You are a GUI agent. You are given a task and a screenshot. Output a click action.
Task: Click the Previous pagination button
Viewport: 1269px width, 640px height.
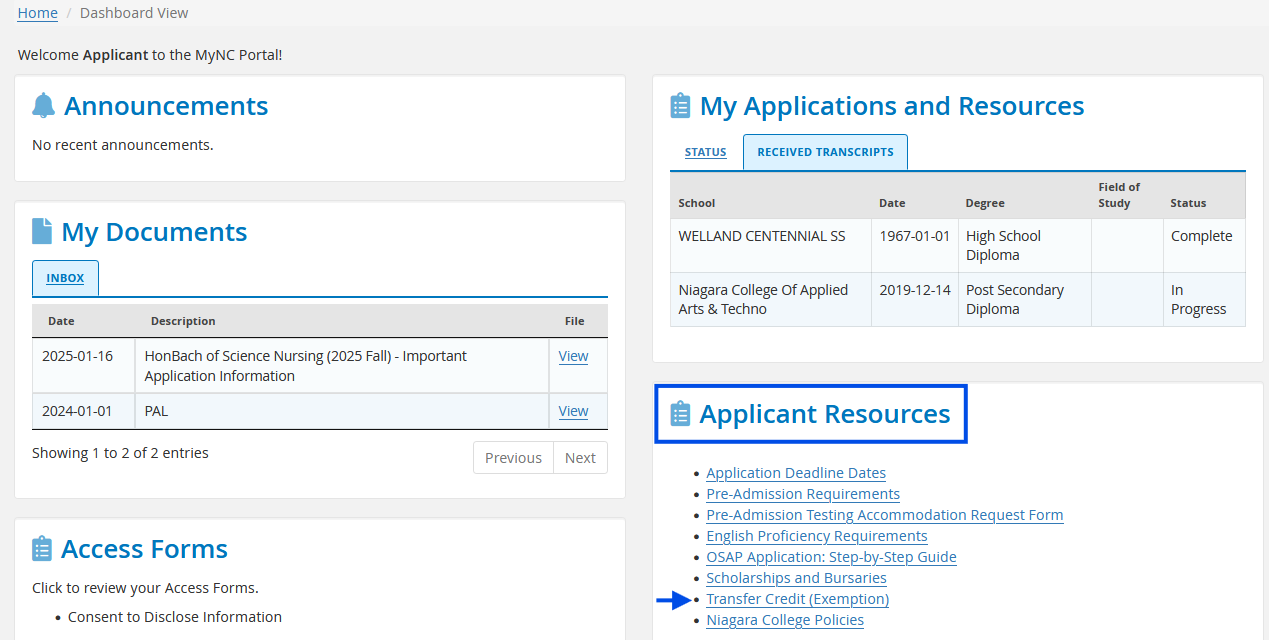pos(512,457)
